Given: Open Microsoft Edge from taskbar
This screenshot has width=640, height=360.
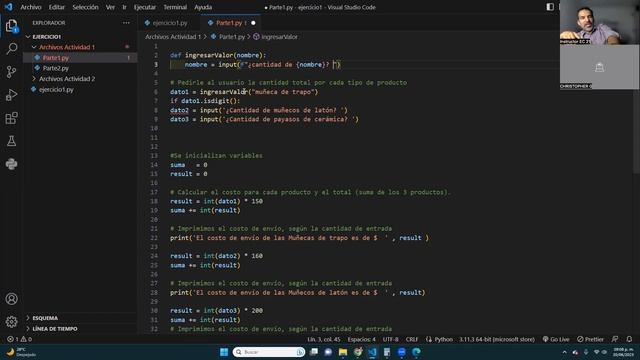Looking at the screenshot, I should click(x=416, y=352).
